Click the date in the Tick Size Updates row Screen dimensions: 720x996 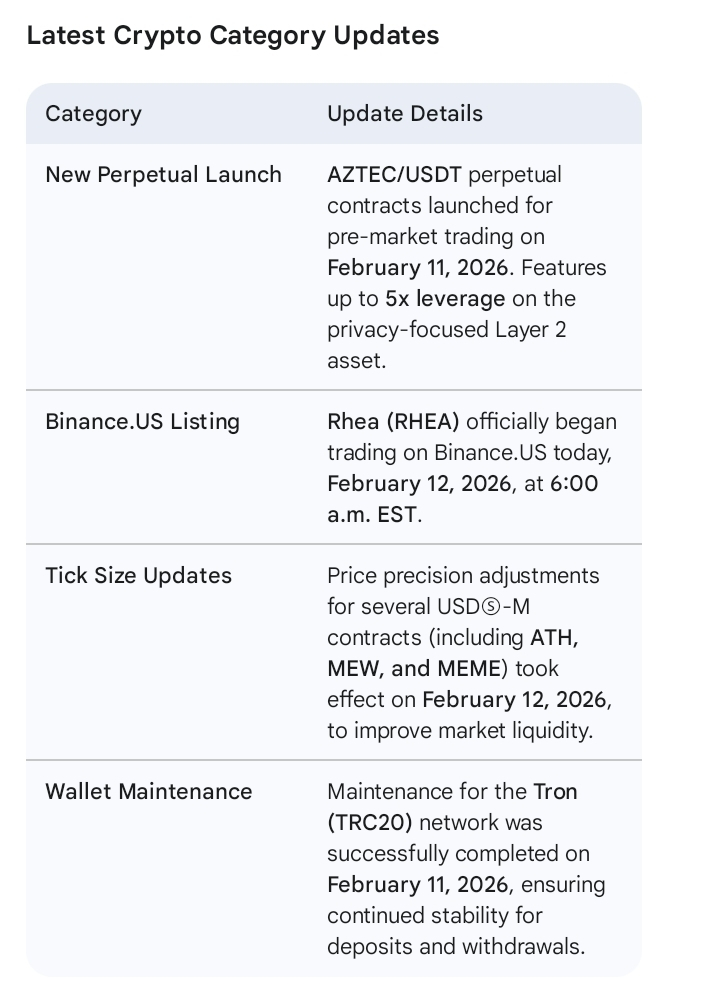tap(515, 699)
